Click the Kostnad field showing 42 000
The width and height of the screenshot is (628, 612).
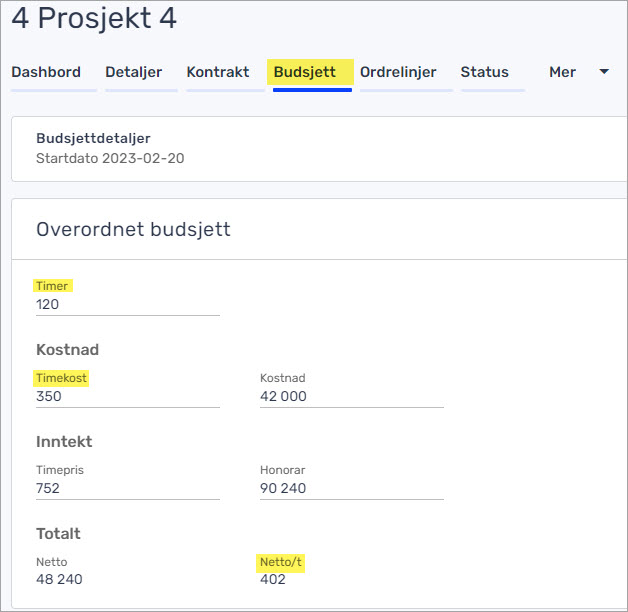352,397
